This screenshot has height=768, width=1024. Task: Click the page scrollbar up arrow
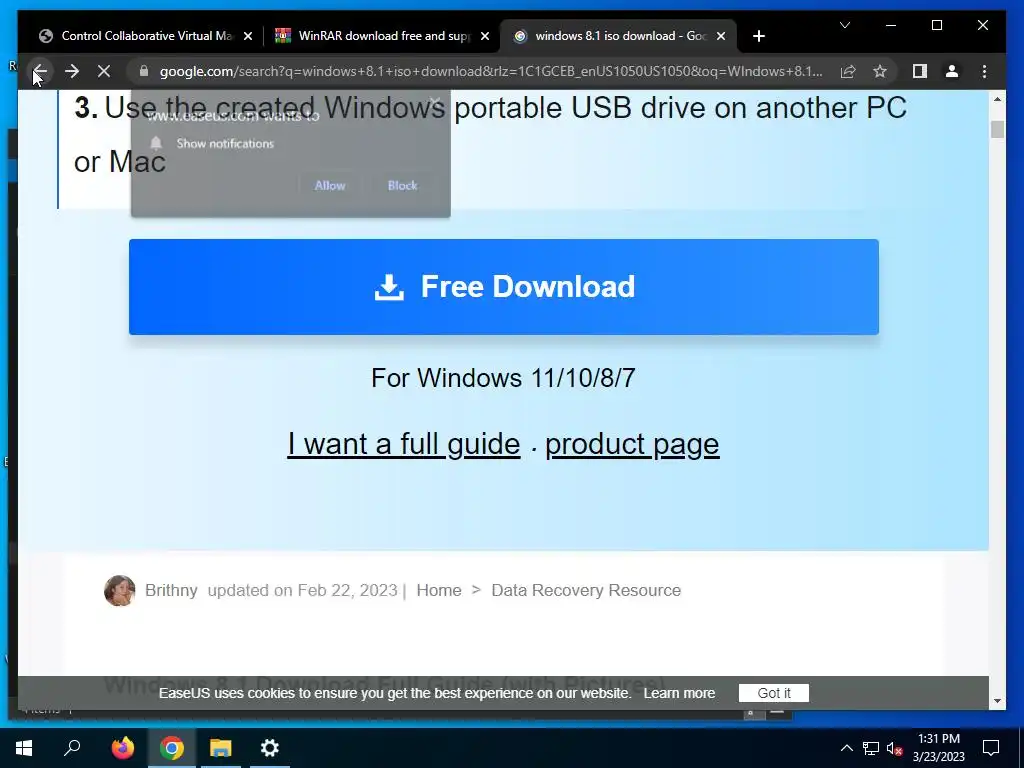pyautogui.click(x=997, y=99)
